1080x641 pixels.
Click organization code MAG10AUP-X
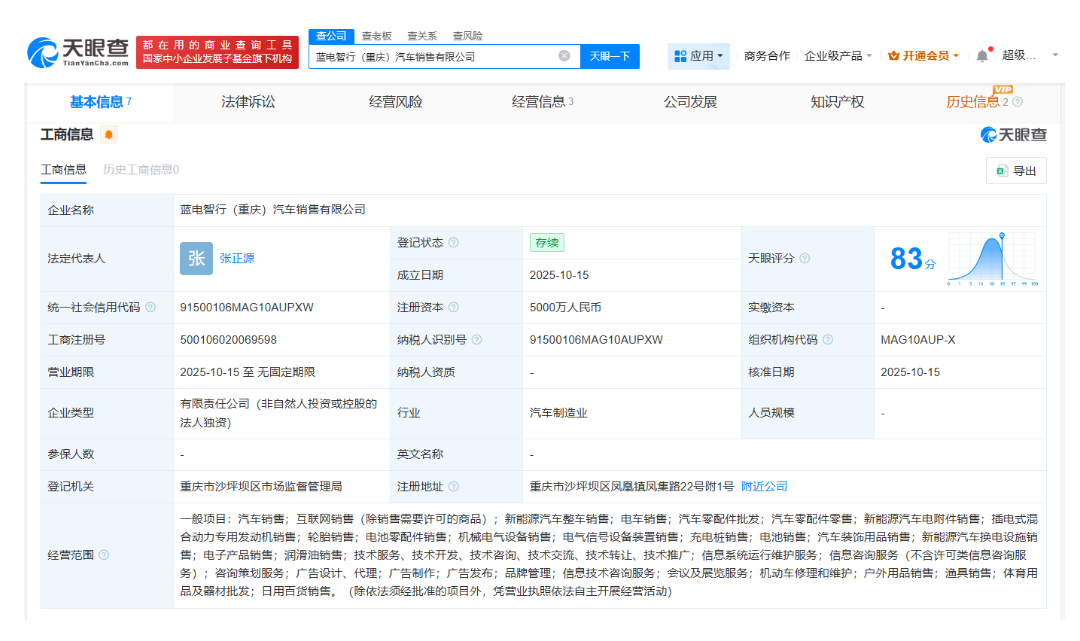pyautogui.click(x=917, y=340)
